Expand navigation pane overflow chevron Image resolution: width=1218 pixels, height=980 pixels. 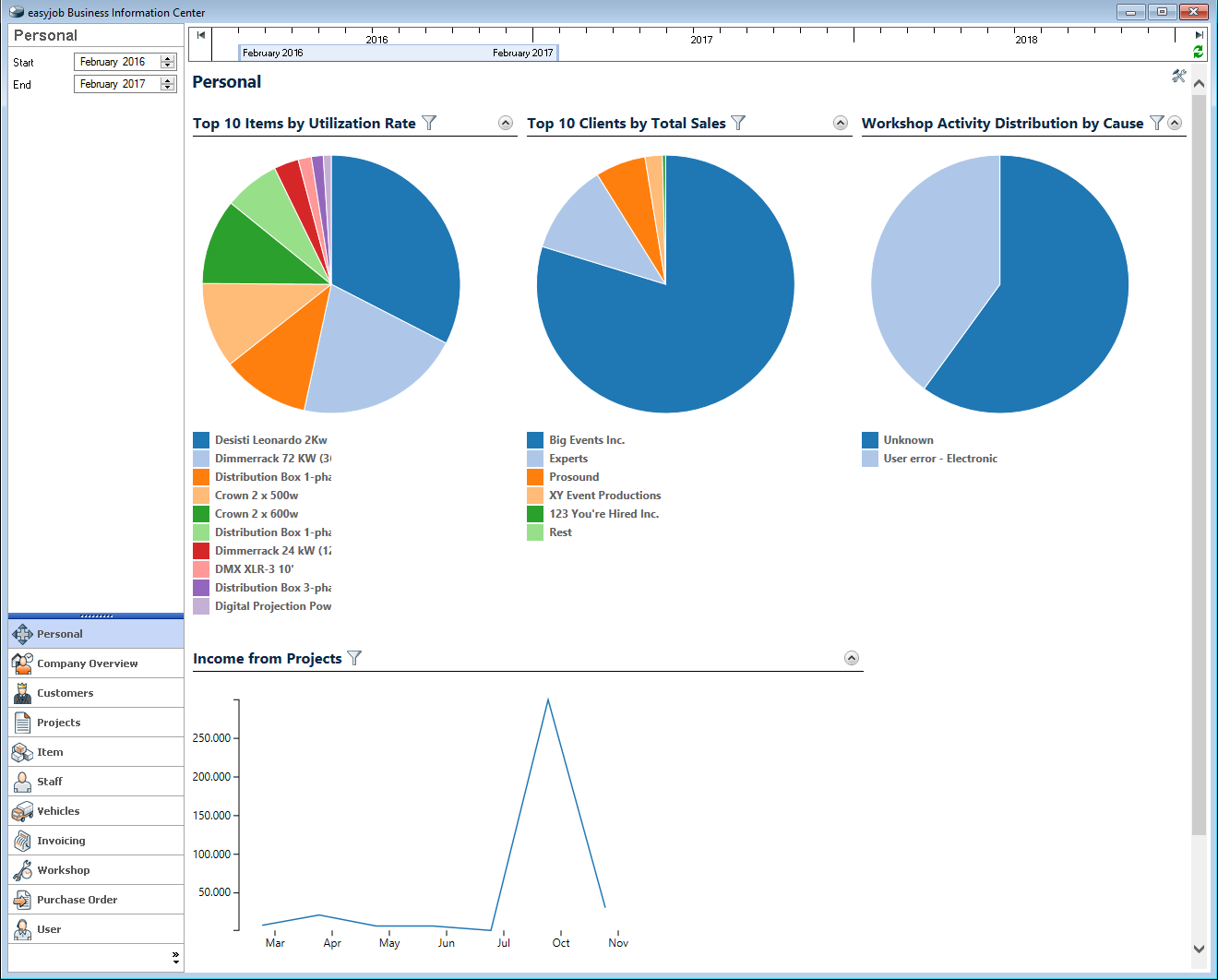(175, 958)
